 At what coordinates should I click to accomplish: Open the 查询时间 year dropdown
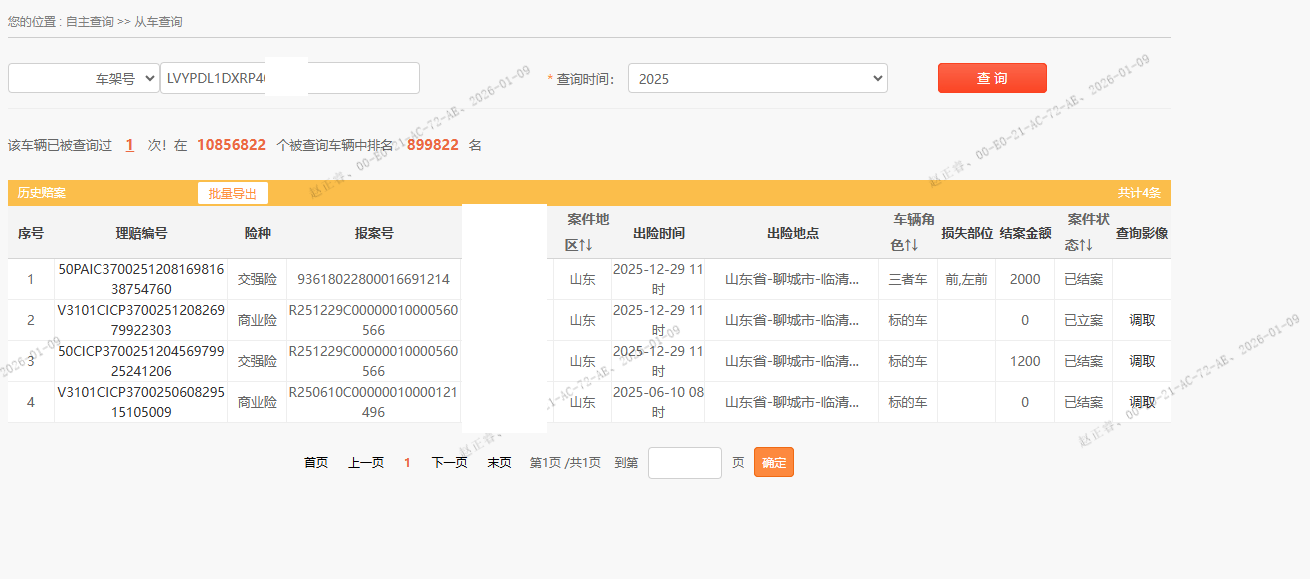757,78
